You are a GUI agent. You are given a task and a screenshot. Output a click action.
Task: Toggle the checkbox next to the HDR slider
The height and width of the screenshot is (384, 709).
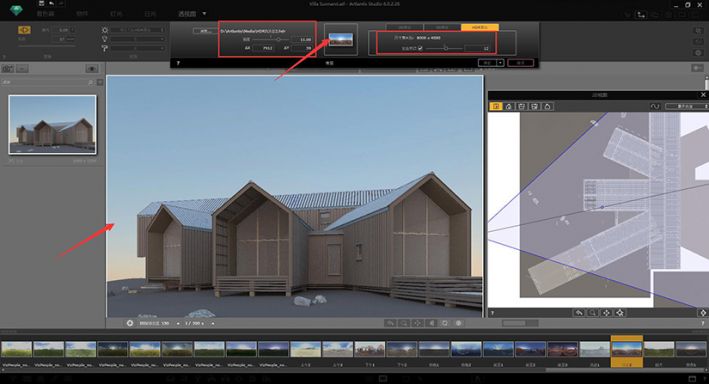coord(420,48)
